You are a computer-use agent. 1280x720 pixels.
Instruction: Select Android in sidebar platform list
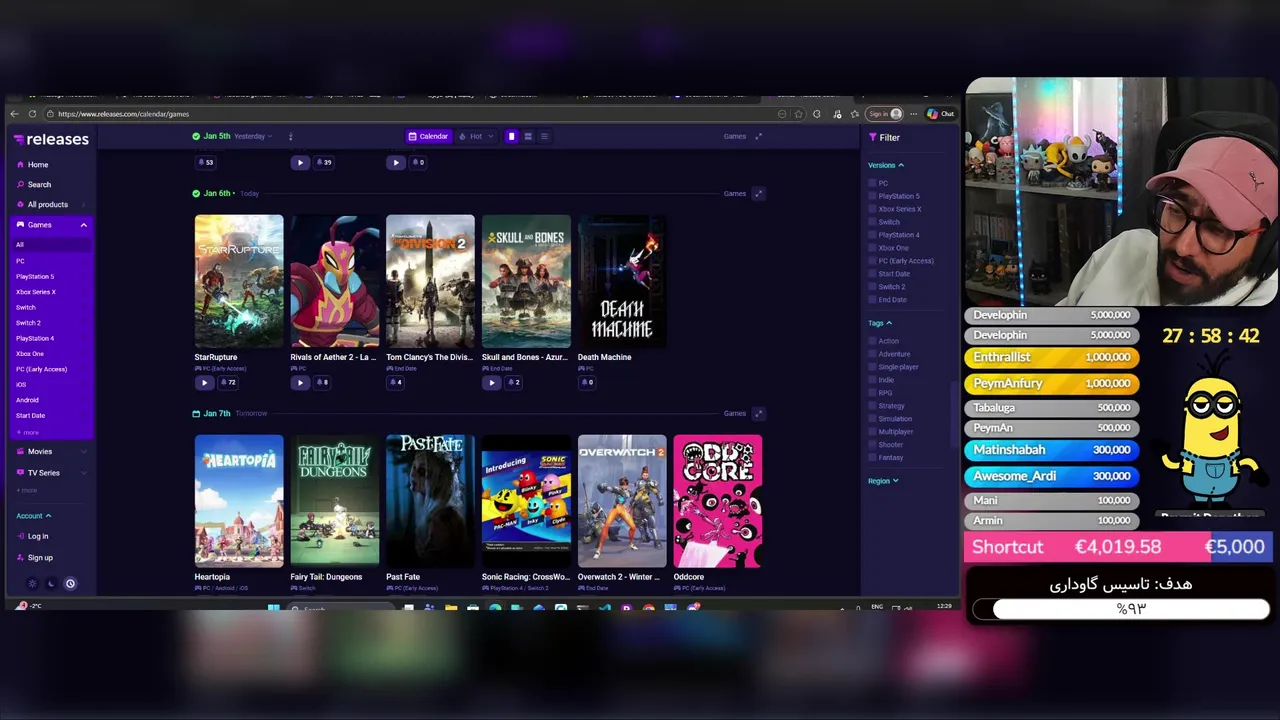27,400
